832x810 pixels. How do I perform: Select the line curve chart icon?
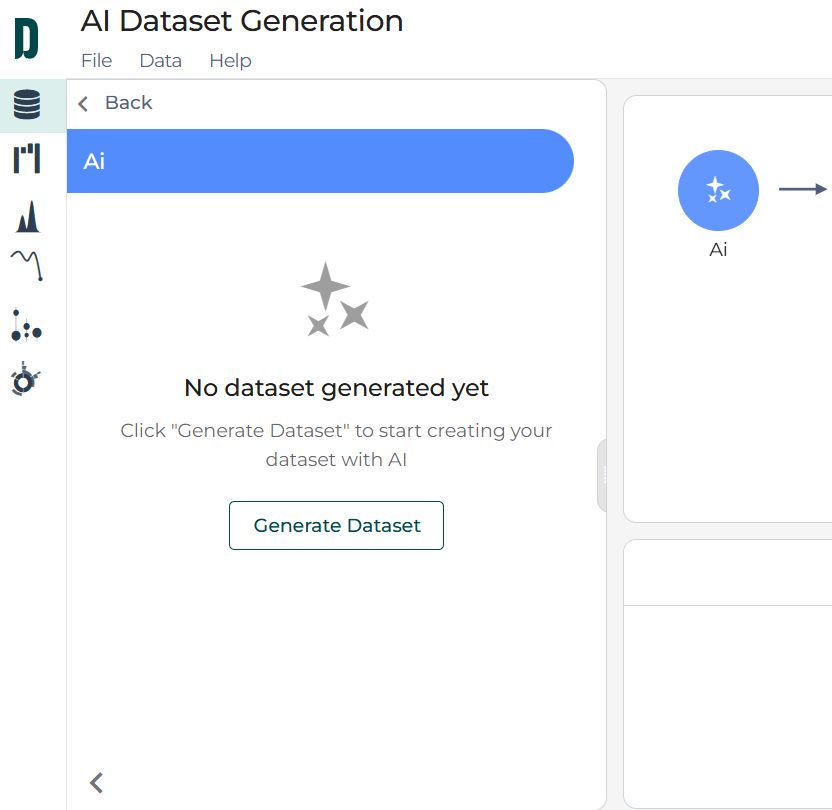(27, 265)
